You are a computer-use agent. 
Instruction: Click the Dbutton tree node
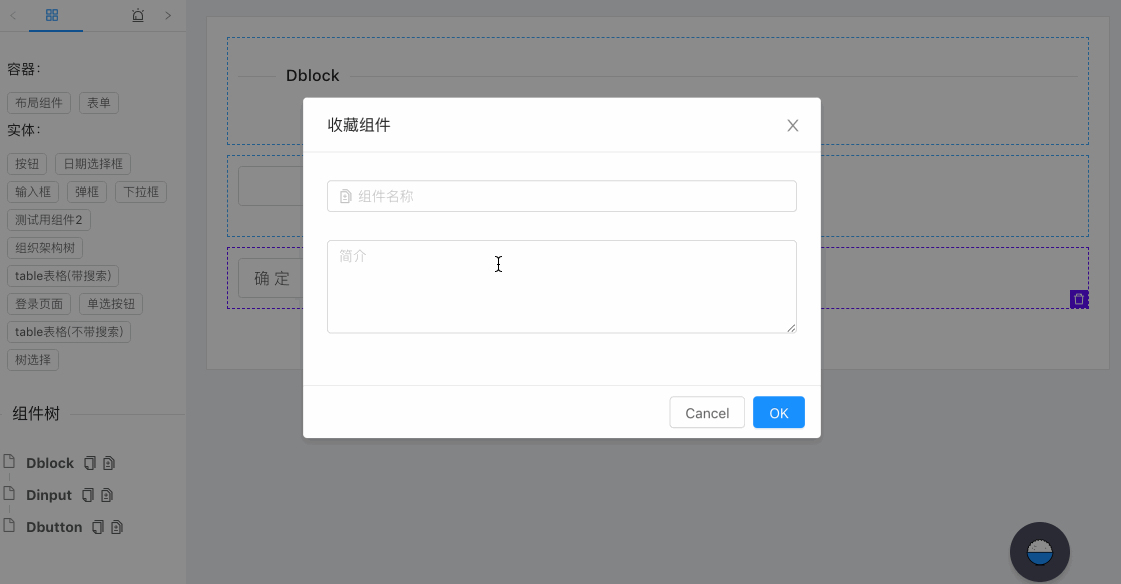point(54,528)
